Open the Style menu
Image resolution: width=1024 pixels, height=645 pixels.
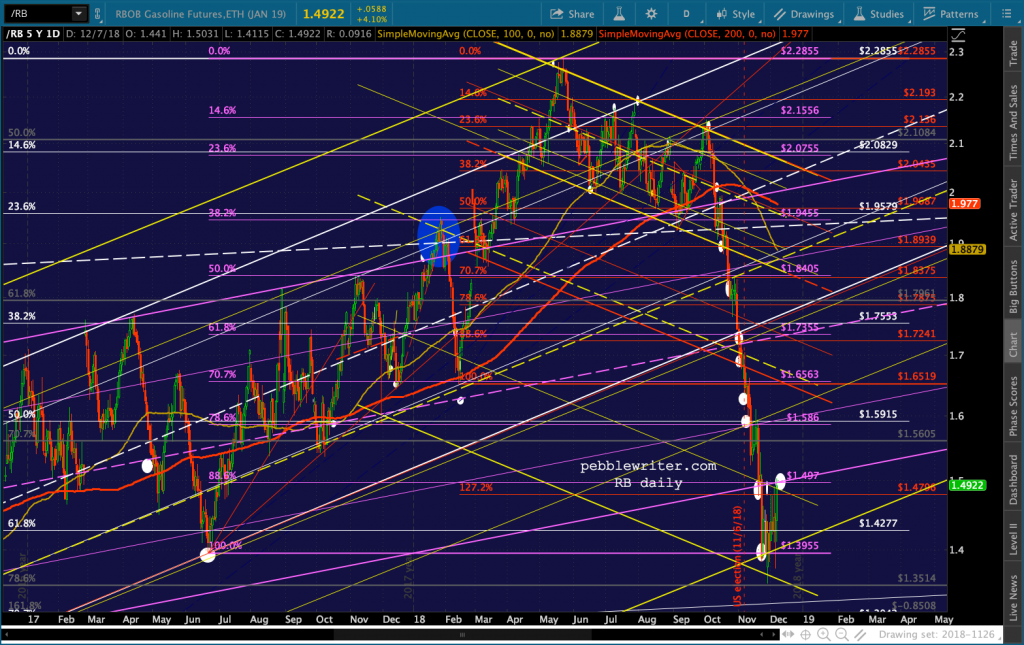pos(736,14)
